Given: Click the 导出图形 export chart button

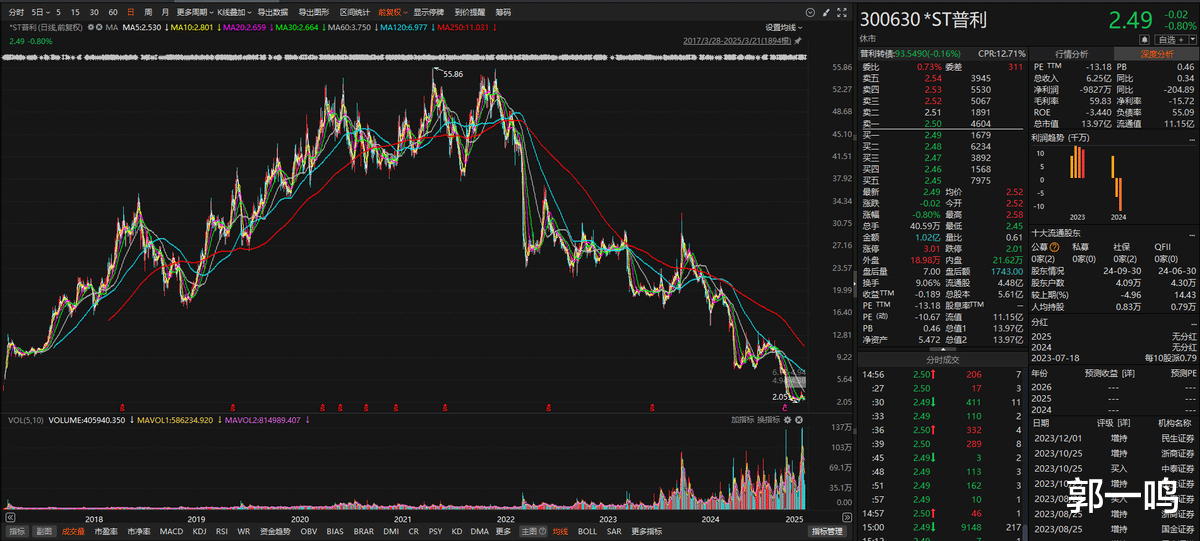Looking at the screenshot, I should click(x=314, y=12).
